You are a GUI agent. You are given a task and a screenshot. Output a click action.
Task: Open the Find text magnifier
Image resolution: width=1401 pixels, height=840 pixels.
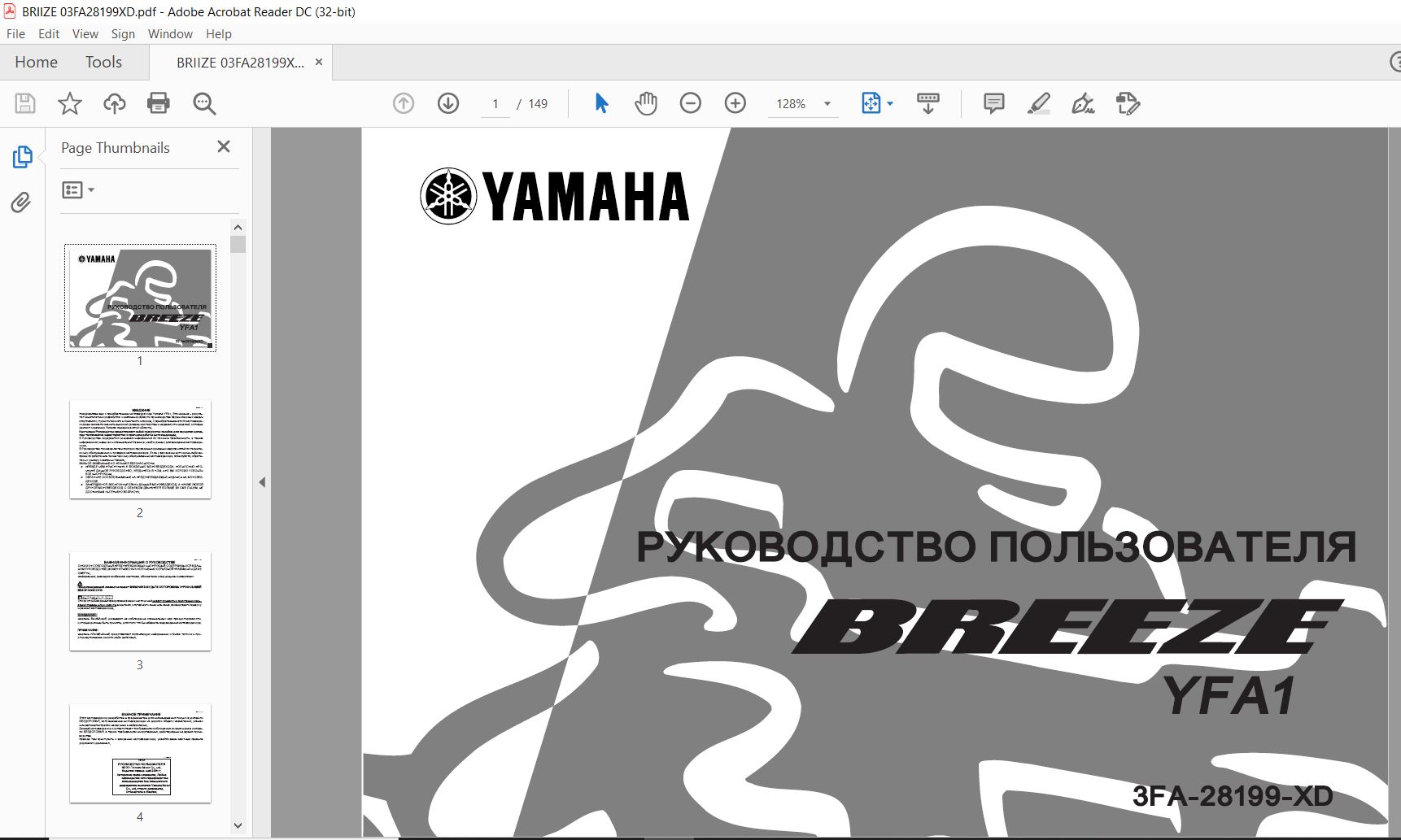(204, 103)
